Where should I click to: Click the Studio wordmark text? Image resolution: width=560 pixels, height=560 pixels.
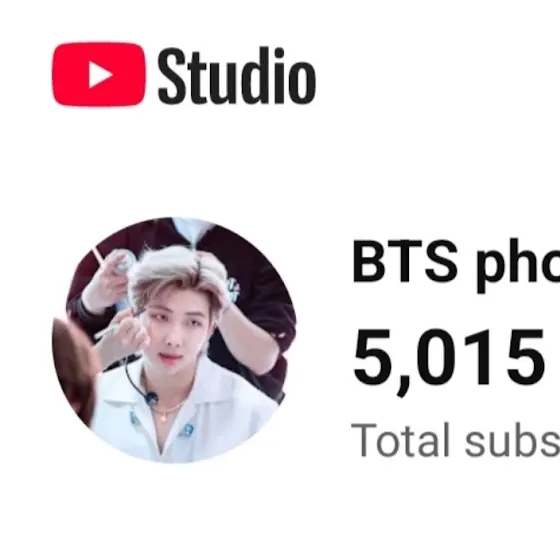click(x=237, y=75)
